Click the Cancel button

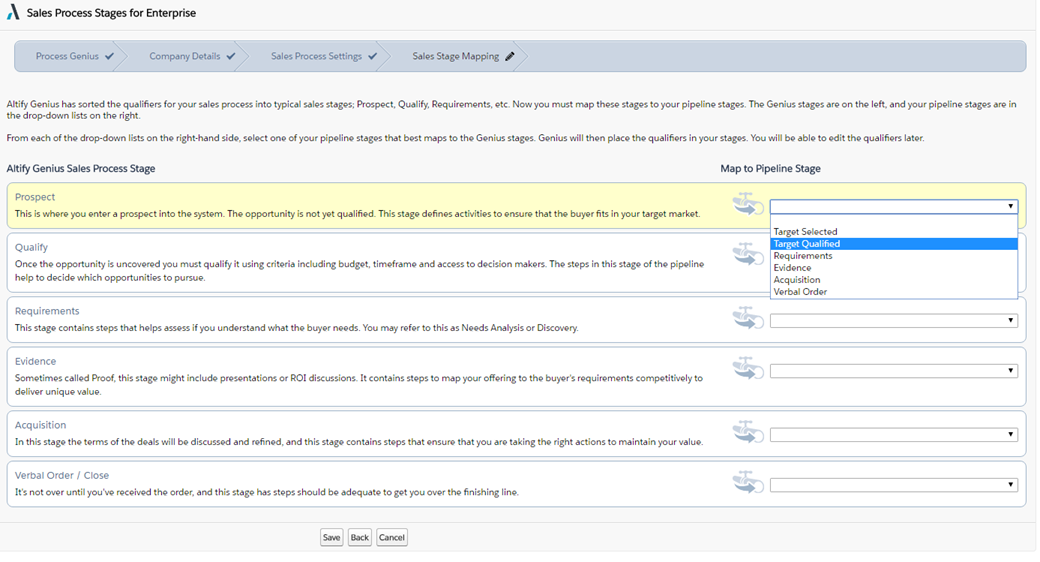click(x=391, y=537)
